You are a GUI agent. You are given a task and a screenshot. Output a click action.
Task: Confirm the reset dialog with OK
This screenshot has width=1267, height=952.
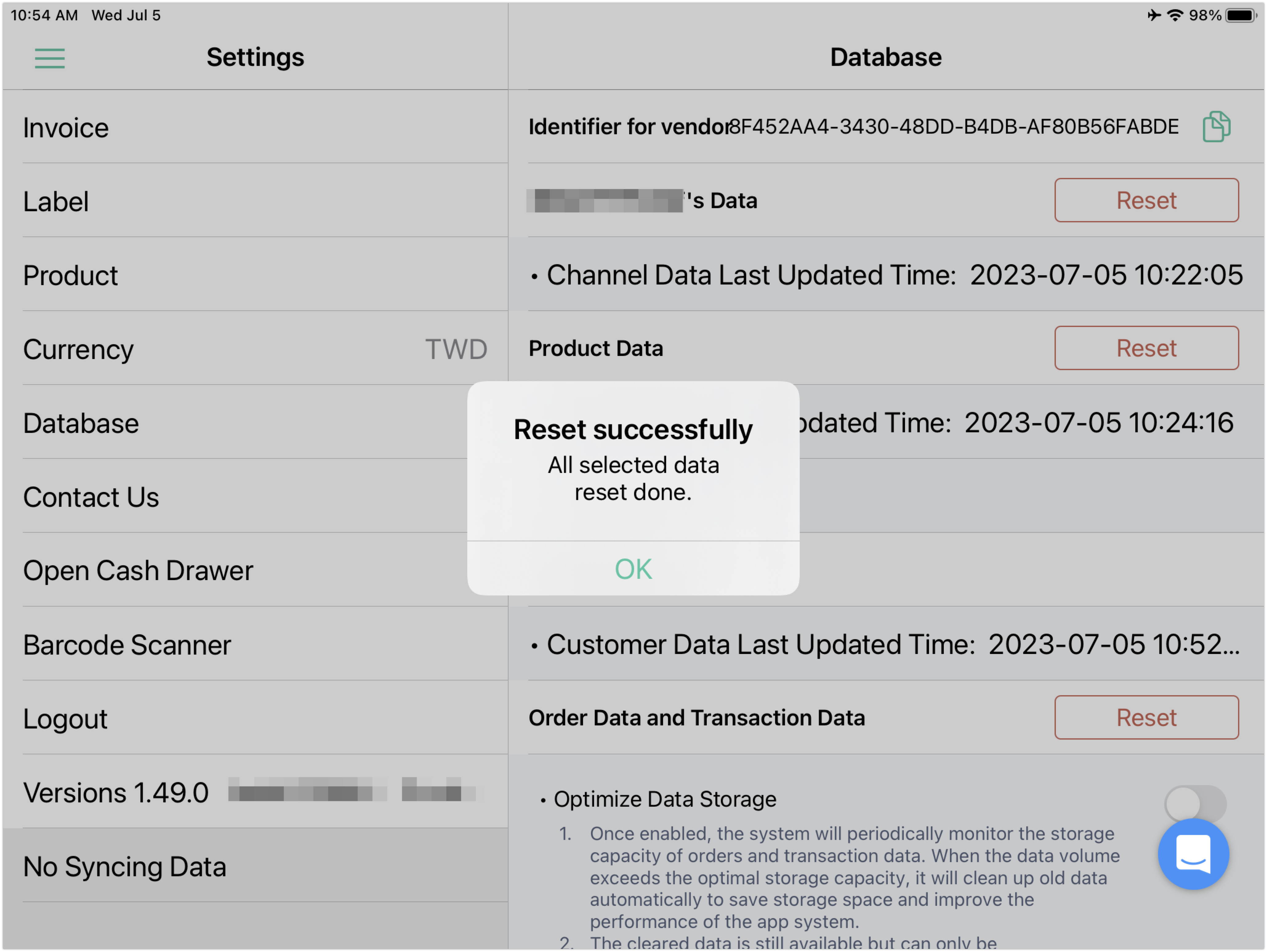633,569
